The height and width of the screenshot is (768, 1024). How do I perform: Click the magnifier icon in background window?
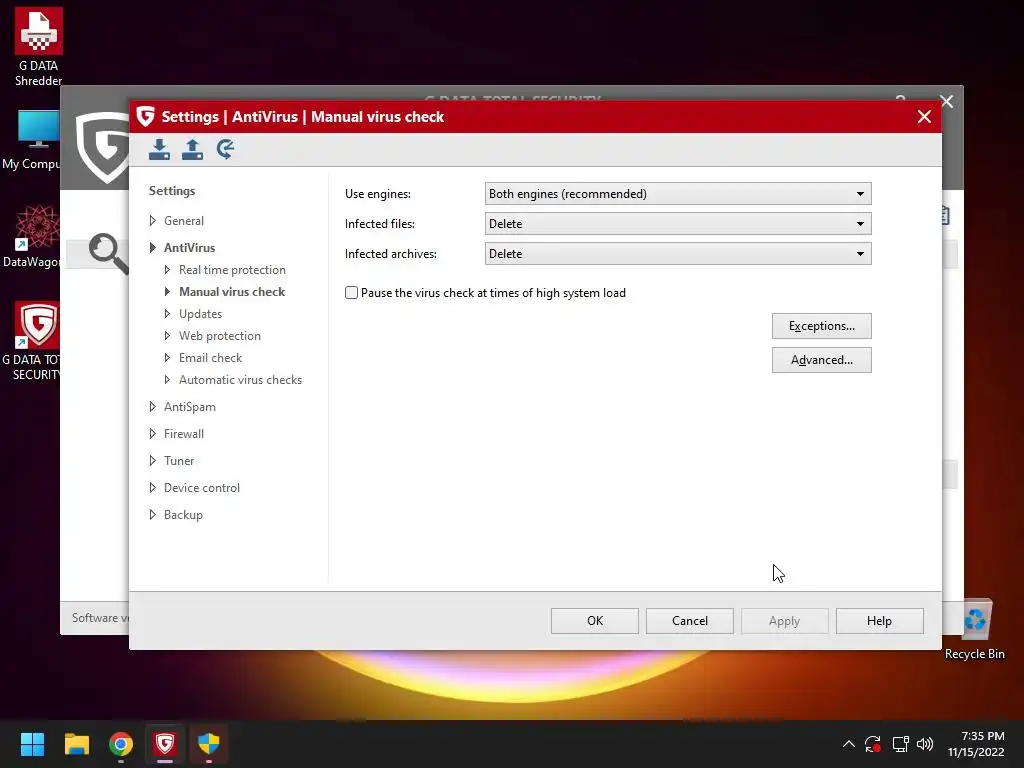(108, 252)
